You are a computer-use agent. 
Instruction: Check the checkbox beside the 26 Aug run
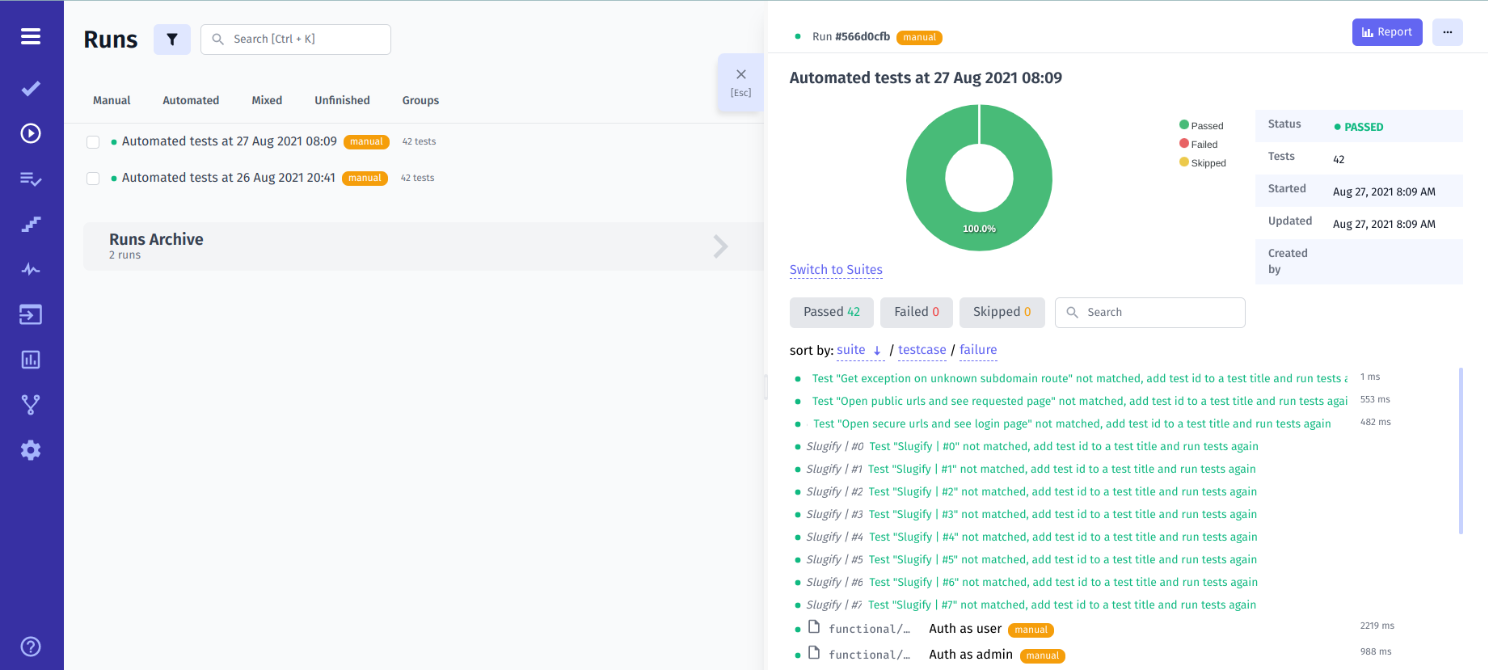[x=93, y=178]
